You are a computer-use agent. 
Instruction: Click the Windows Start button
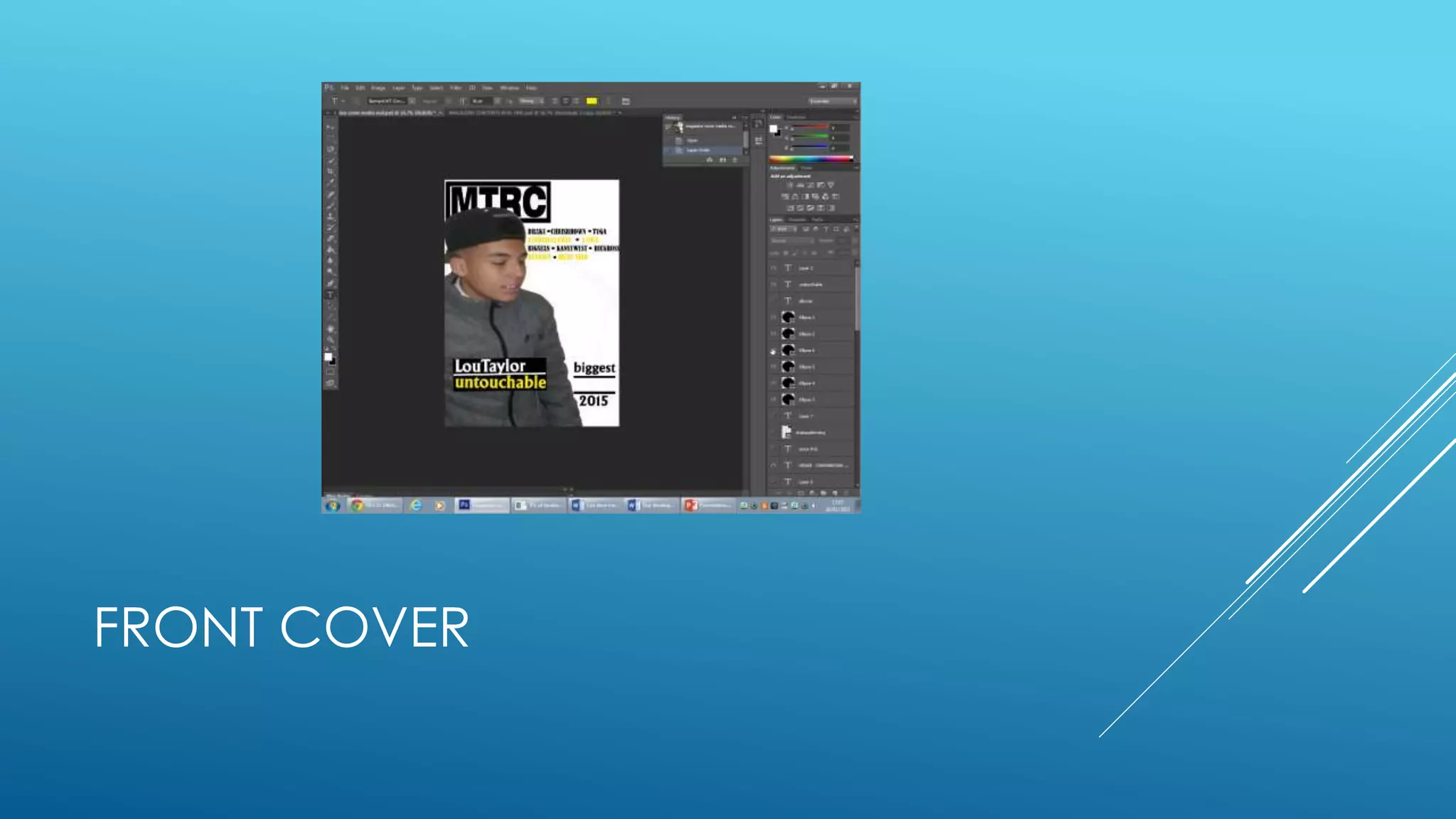[333, 505]
